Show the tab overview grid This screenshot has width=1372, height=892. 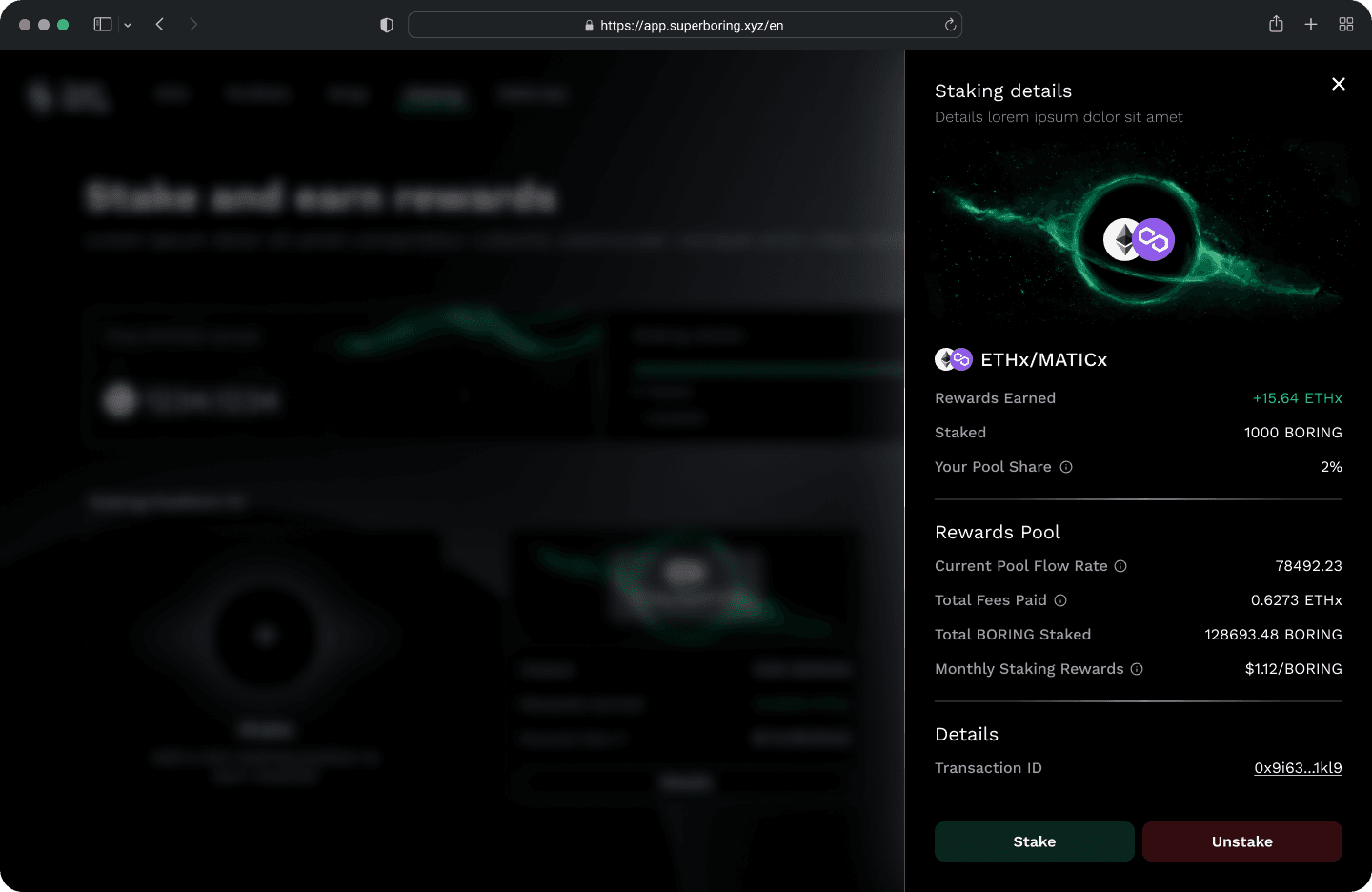coord(1346,25)
